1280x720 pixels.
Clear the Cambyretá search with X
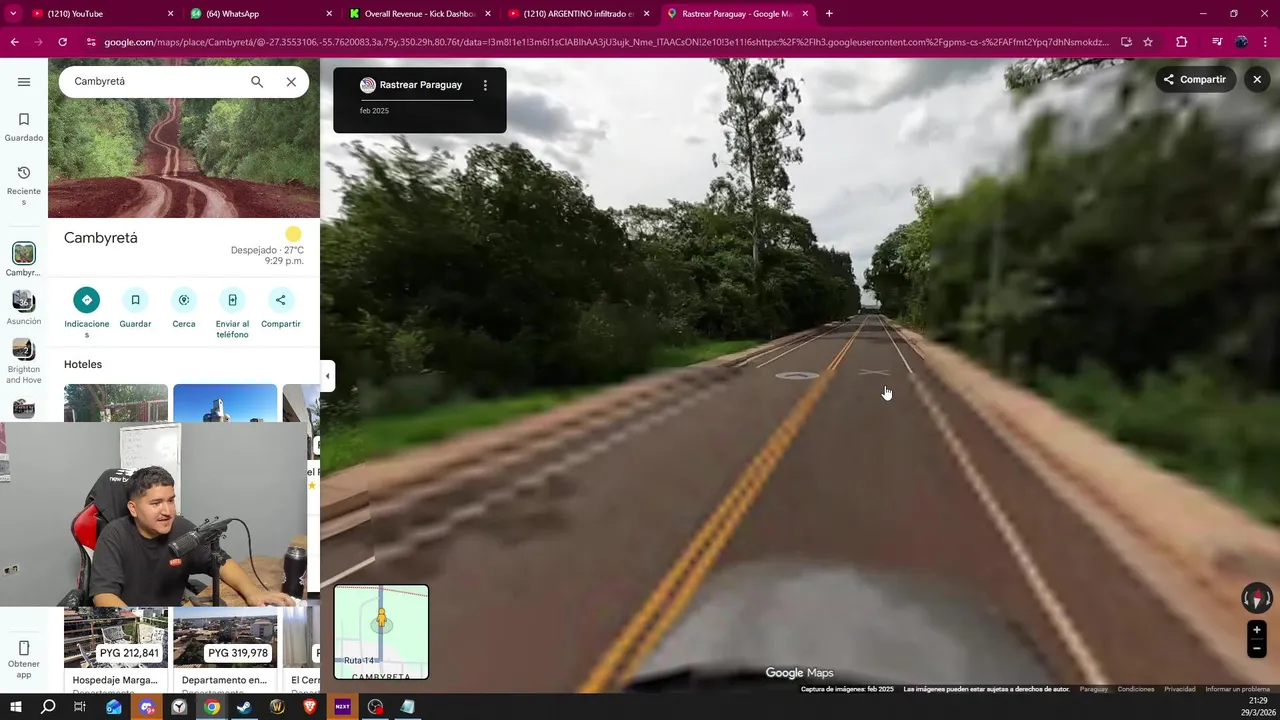pos(291,82)
